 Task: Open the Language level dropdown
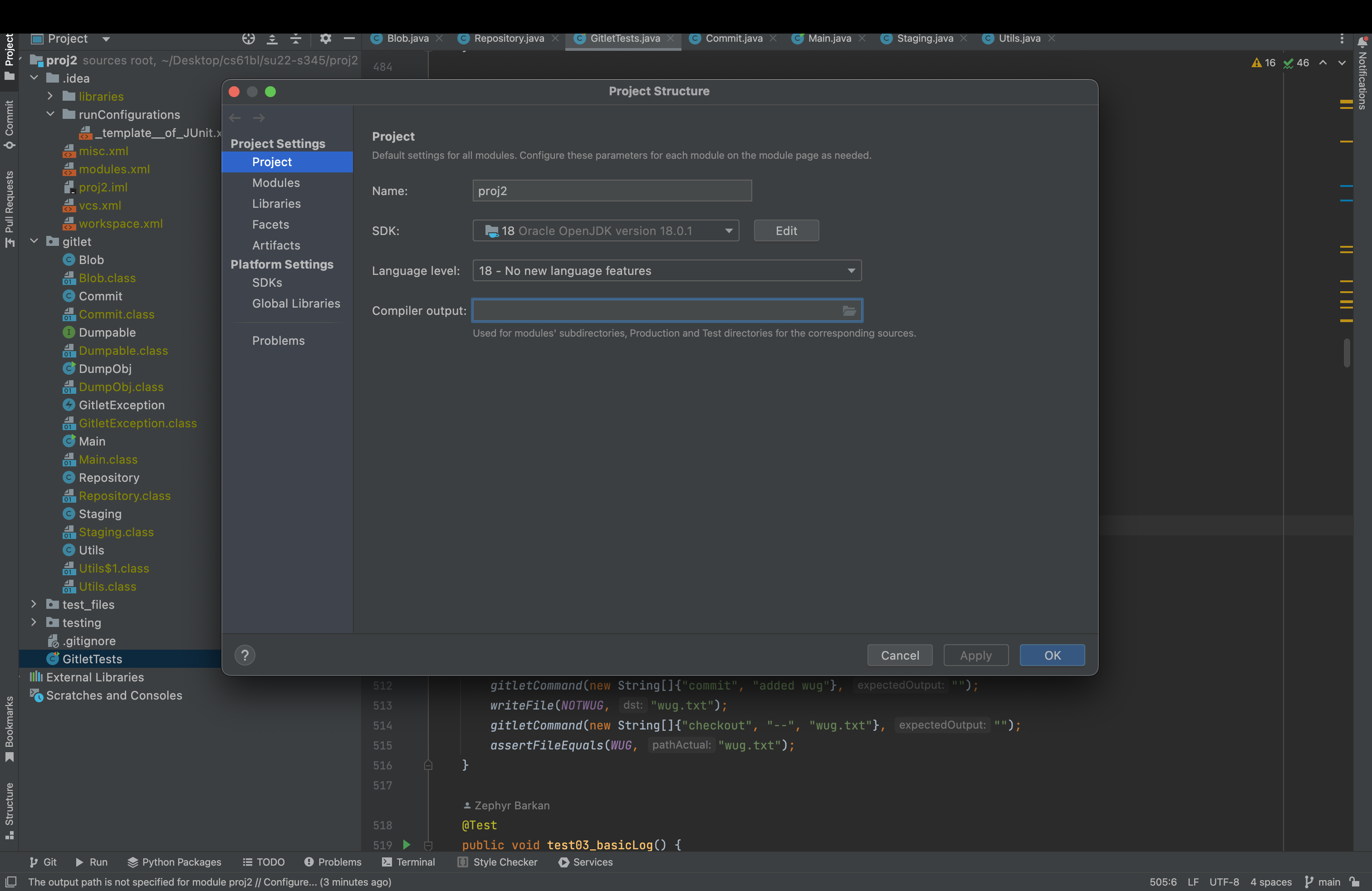coord(851,271)
